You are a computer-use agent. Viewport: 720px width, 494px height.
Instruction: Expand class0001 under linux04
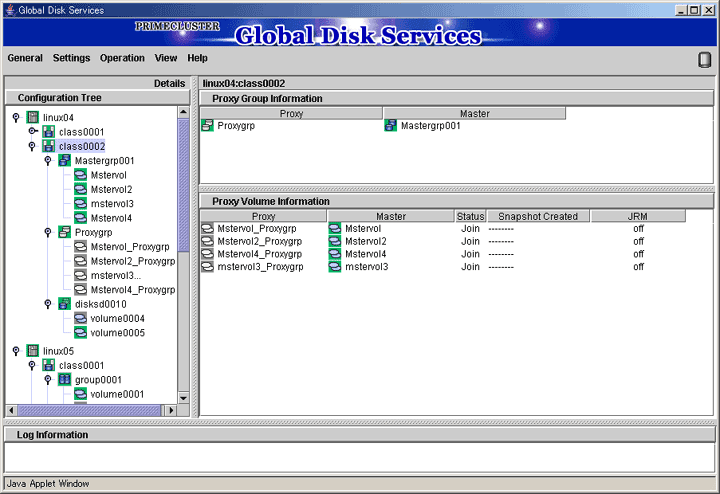33,131
